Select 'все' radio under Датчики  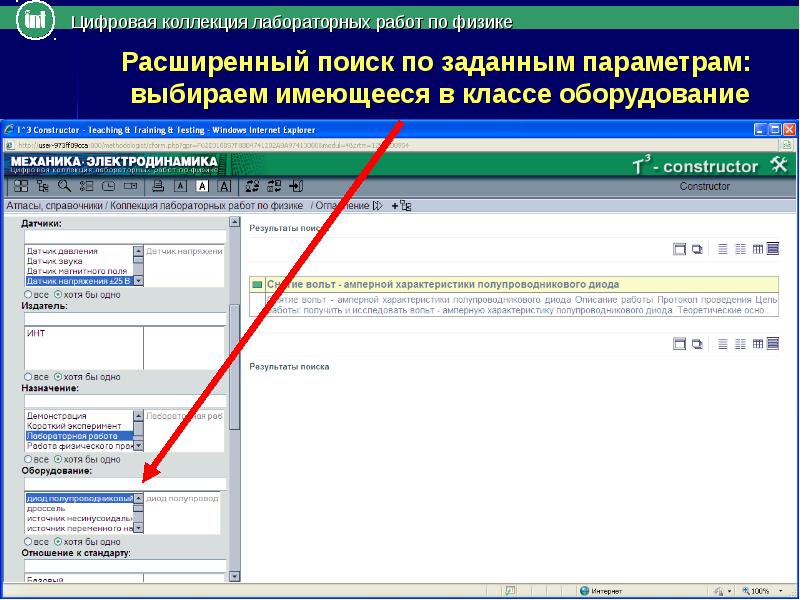[28, 295]
